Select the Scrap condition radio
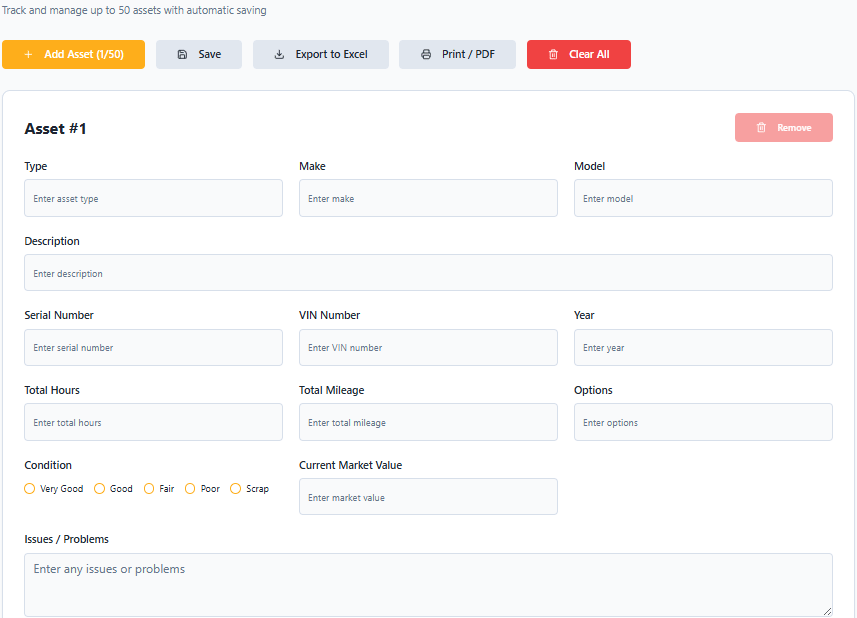 tap(236, 488)
